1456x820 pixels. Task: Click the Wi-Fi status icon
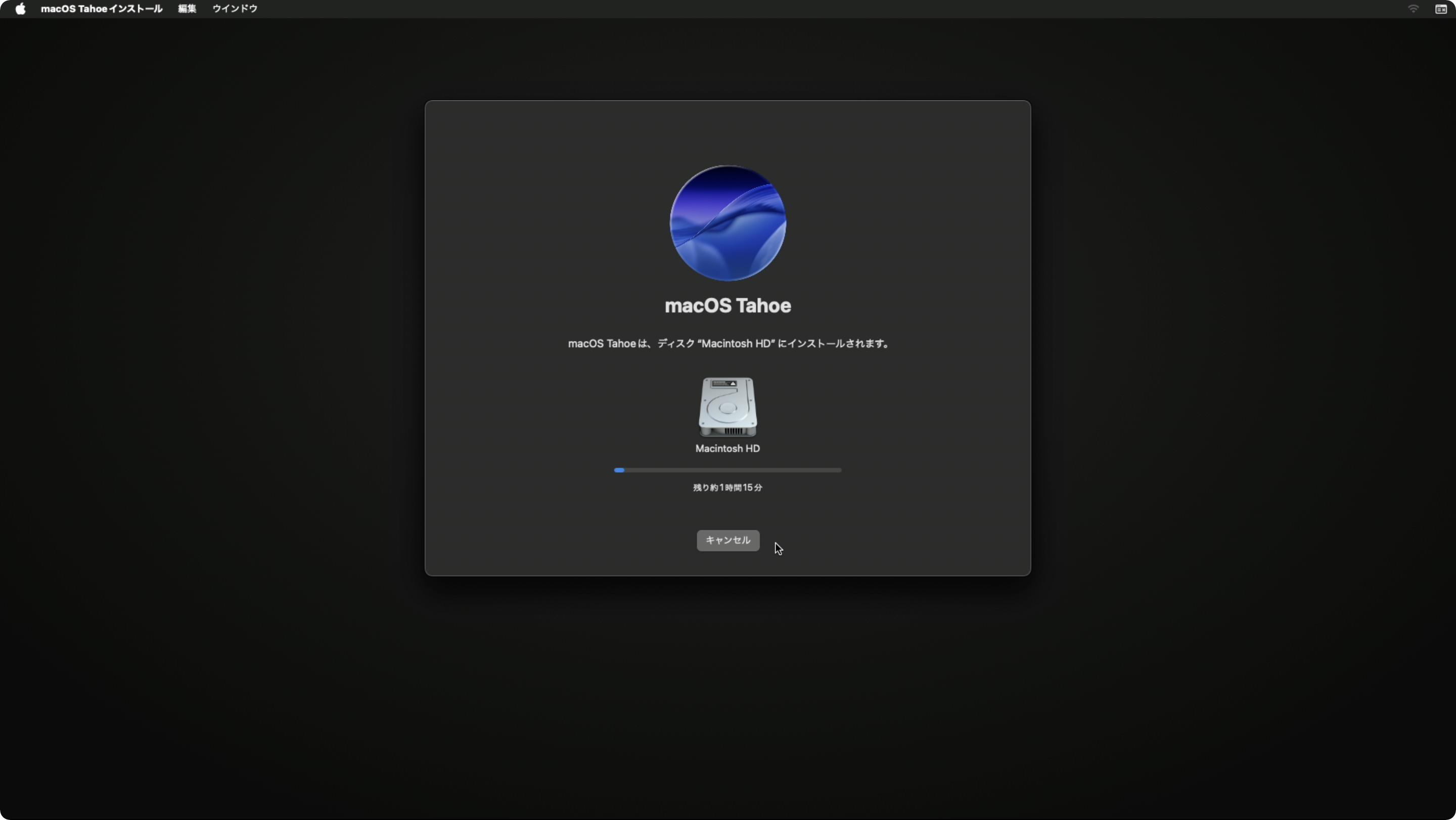1413,9
